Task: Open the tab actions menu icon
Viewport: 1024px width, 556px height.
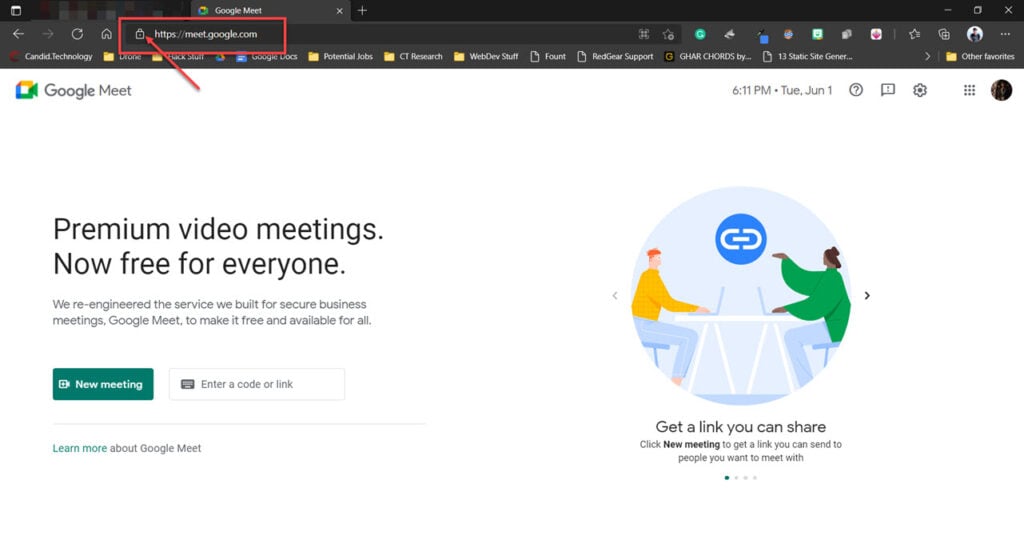Action: 16,10
